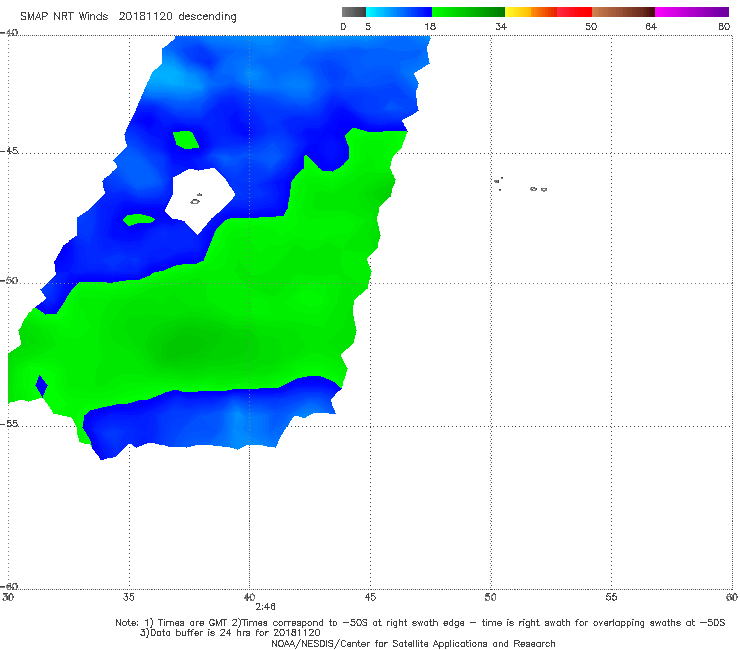Click the '55' longitude label on bottom axis

pos(611,597)
